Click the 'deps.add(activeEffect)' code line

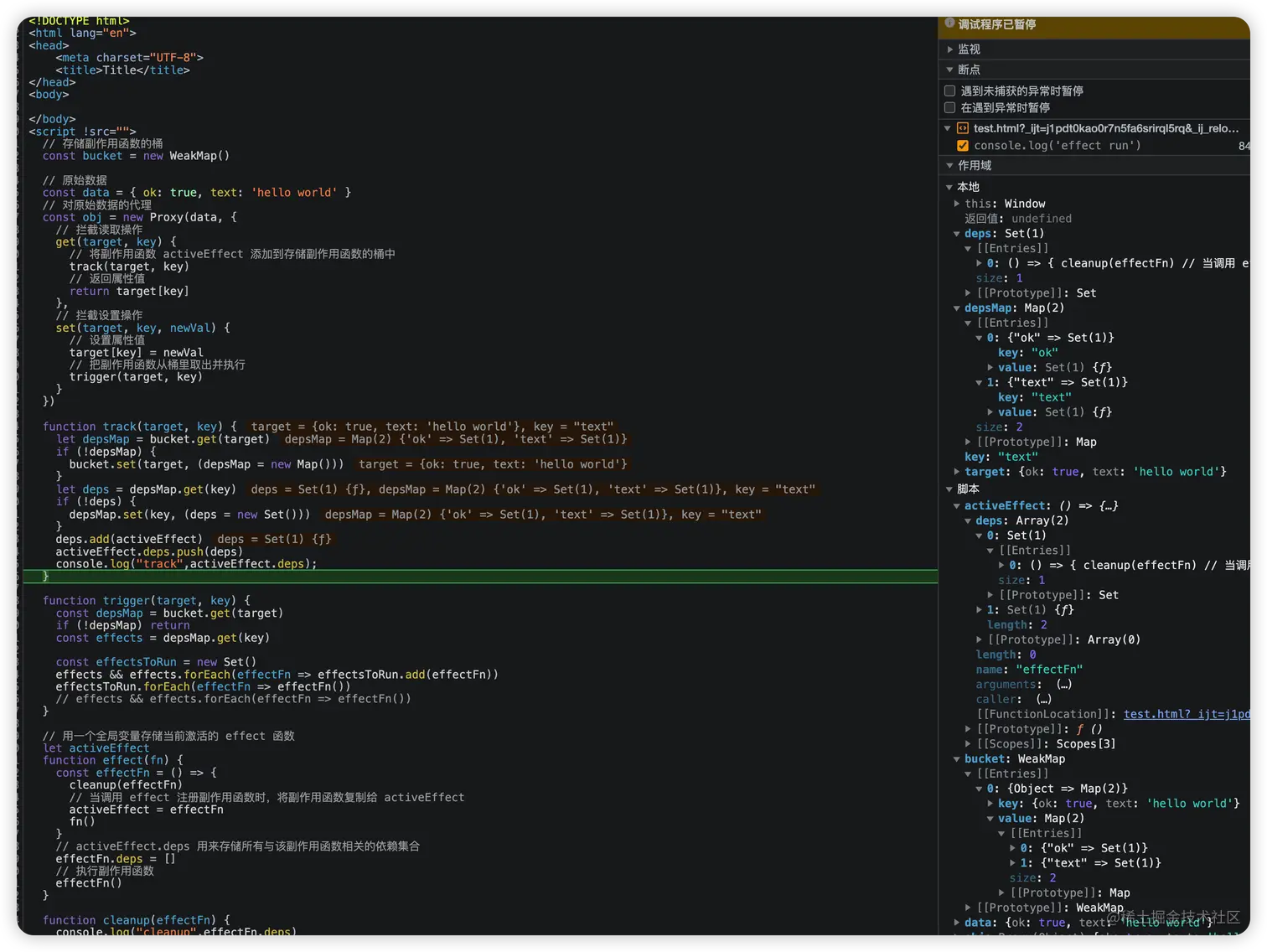129,539
